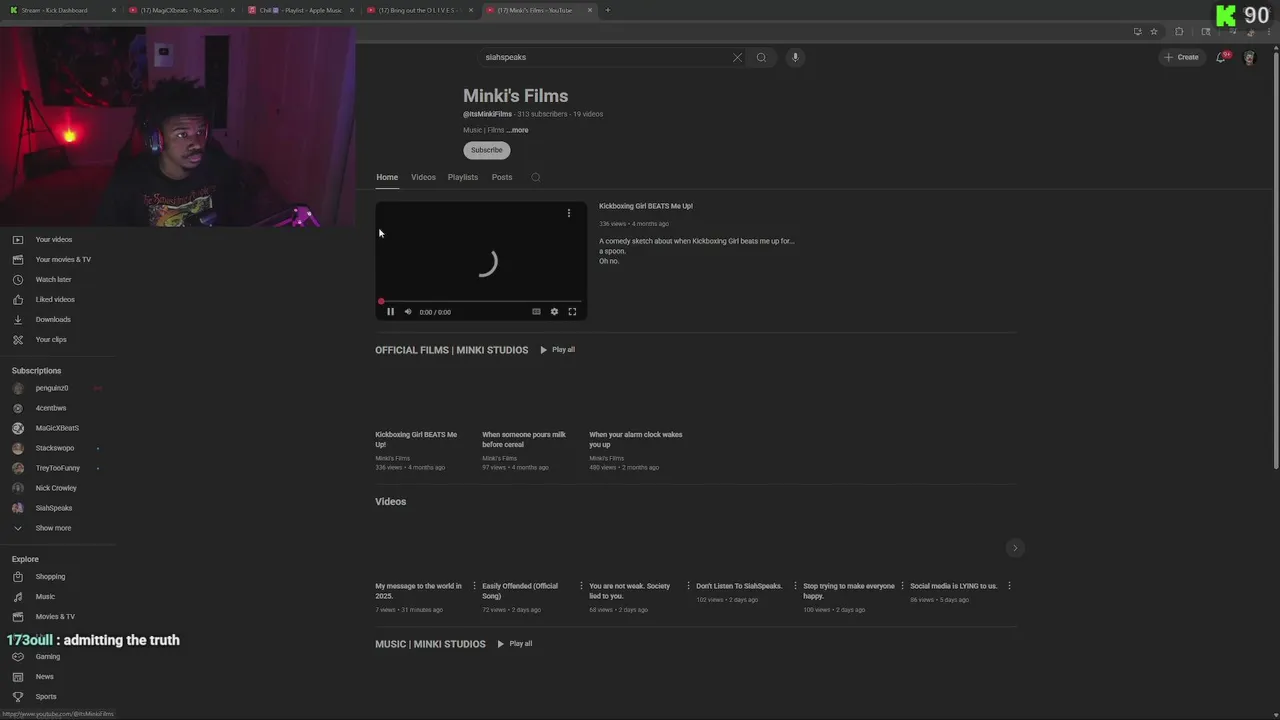
Task: Open 'Kickboxing Girl BEATS Me Up!' featured title
Action: pyautogui.click(x=646, y=206)
